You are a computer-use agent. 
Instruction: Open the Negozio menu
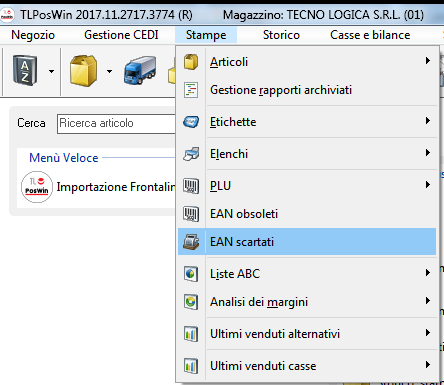(33, 35)
